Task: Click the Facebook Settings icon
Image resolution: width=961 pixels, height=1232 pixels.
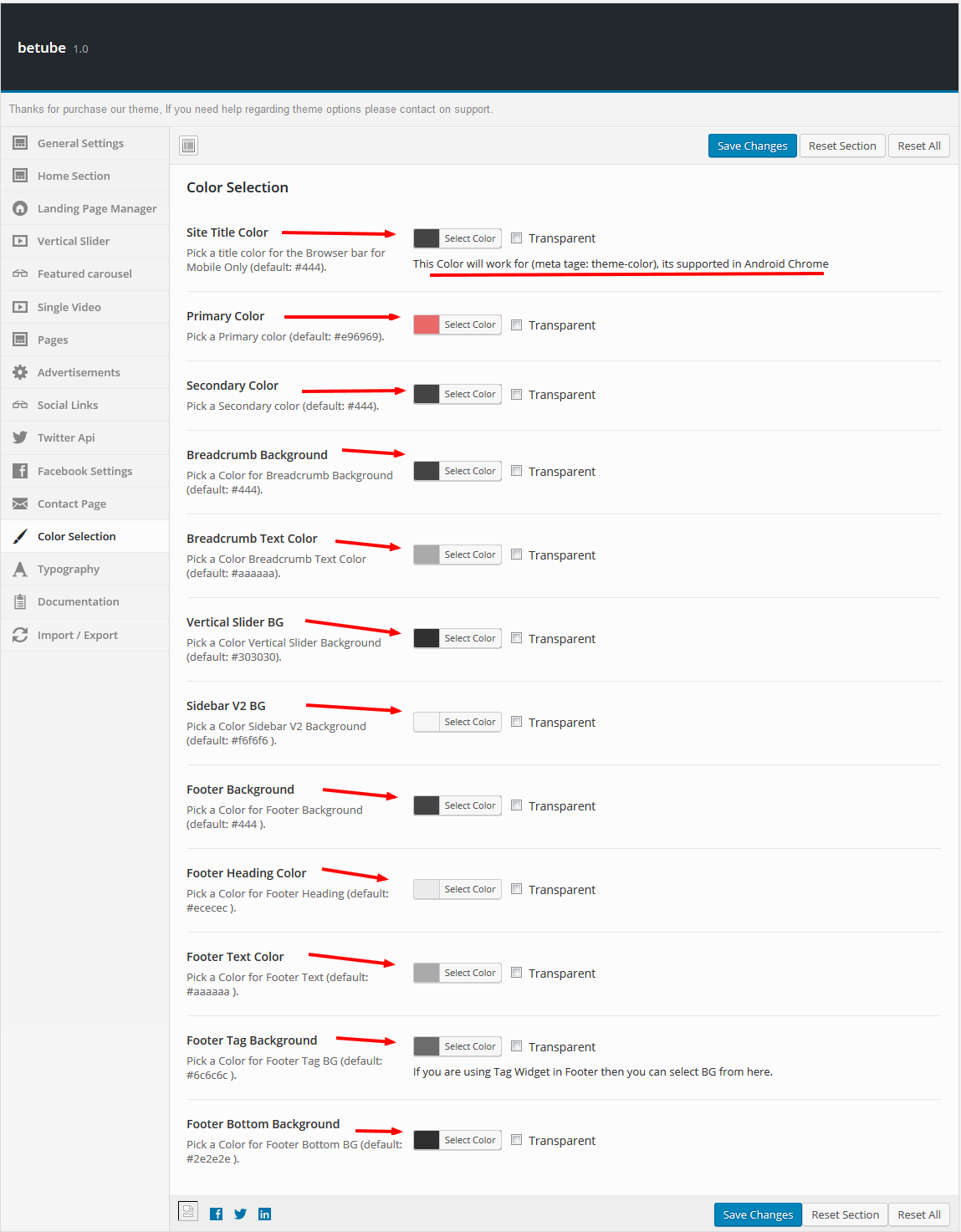Action: click(x=20, y=470)
